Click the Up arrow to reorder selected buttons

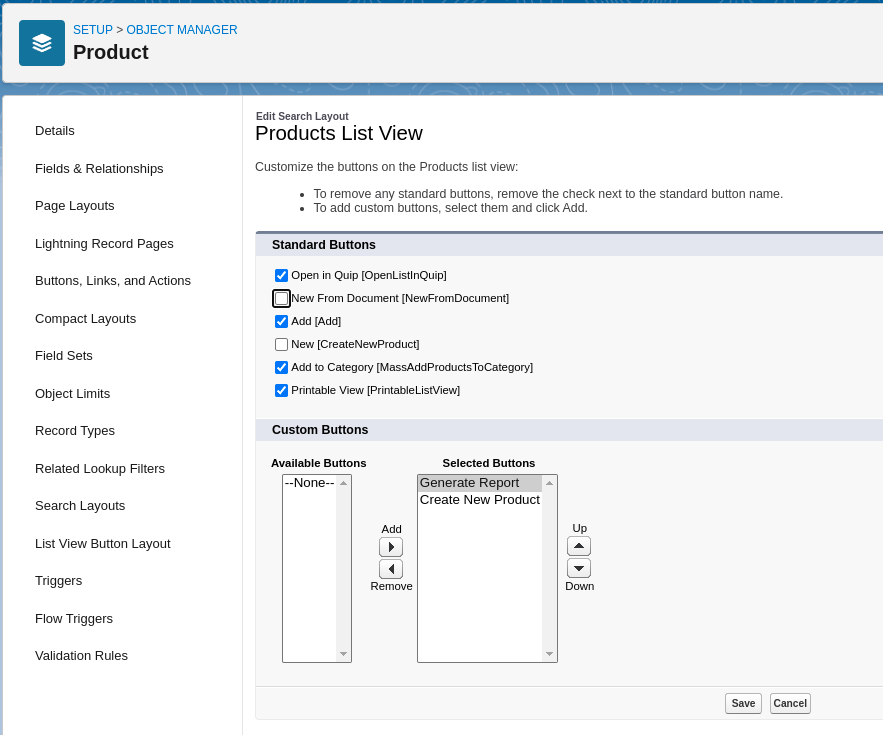click(579, 545)
